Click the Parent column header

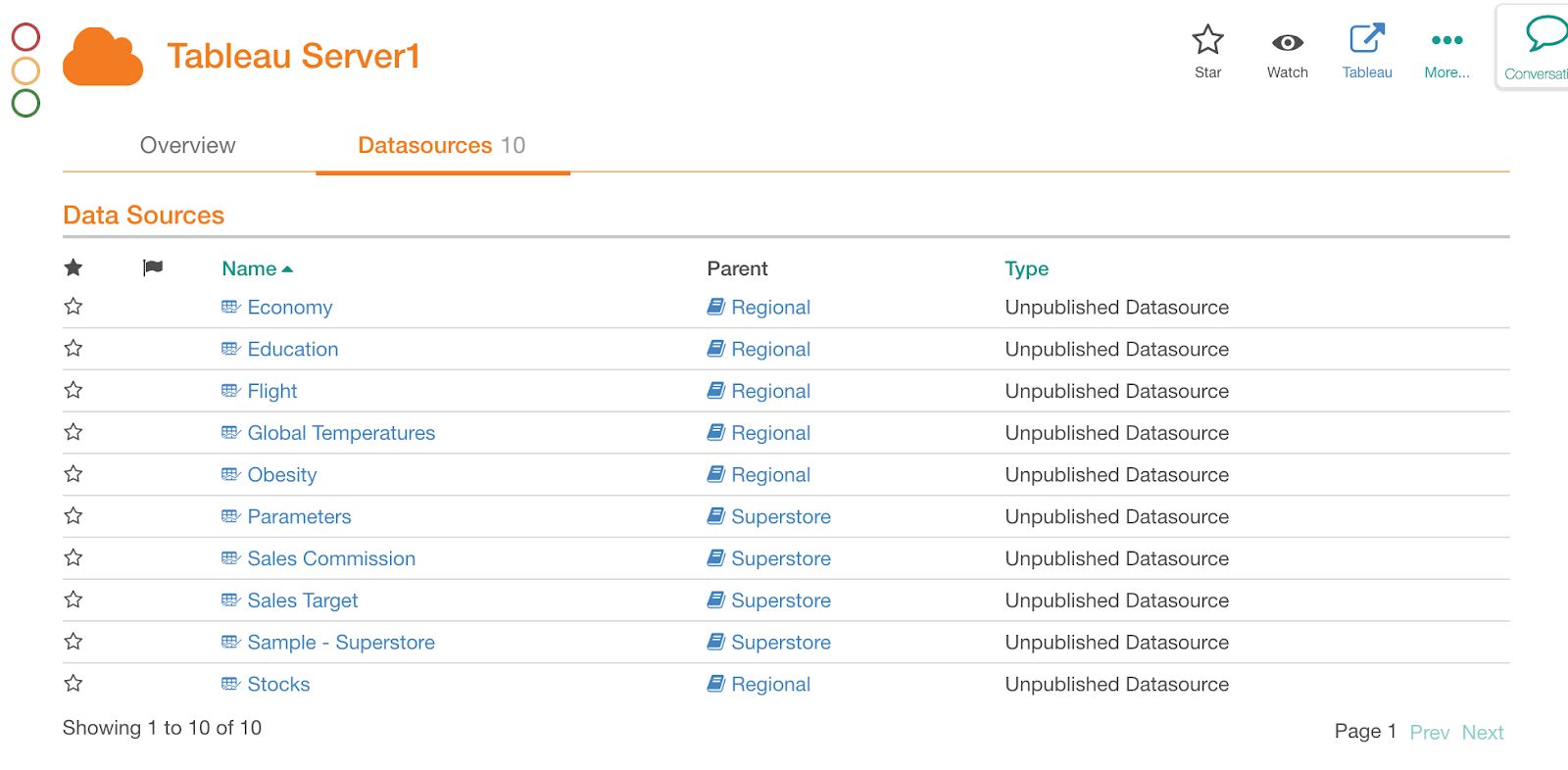coord(737,268)
